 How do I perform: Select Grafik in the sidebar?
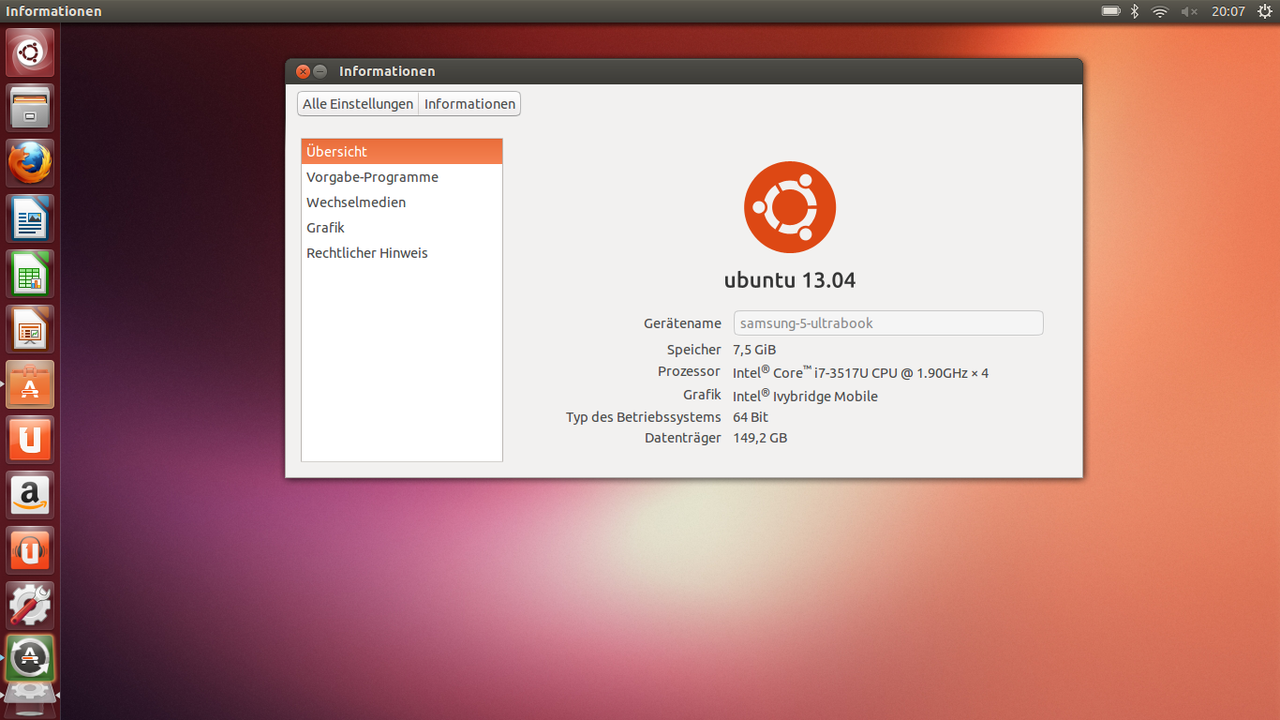coord(402,228)
